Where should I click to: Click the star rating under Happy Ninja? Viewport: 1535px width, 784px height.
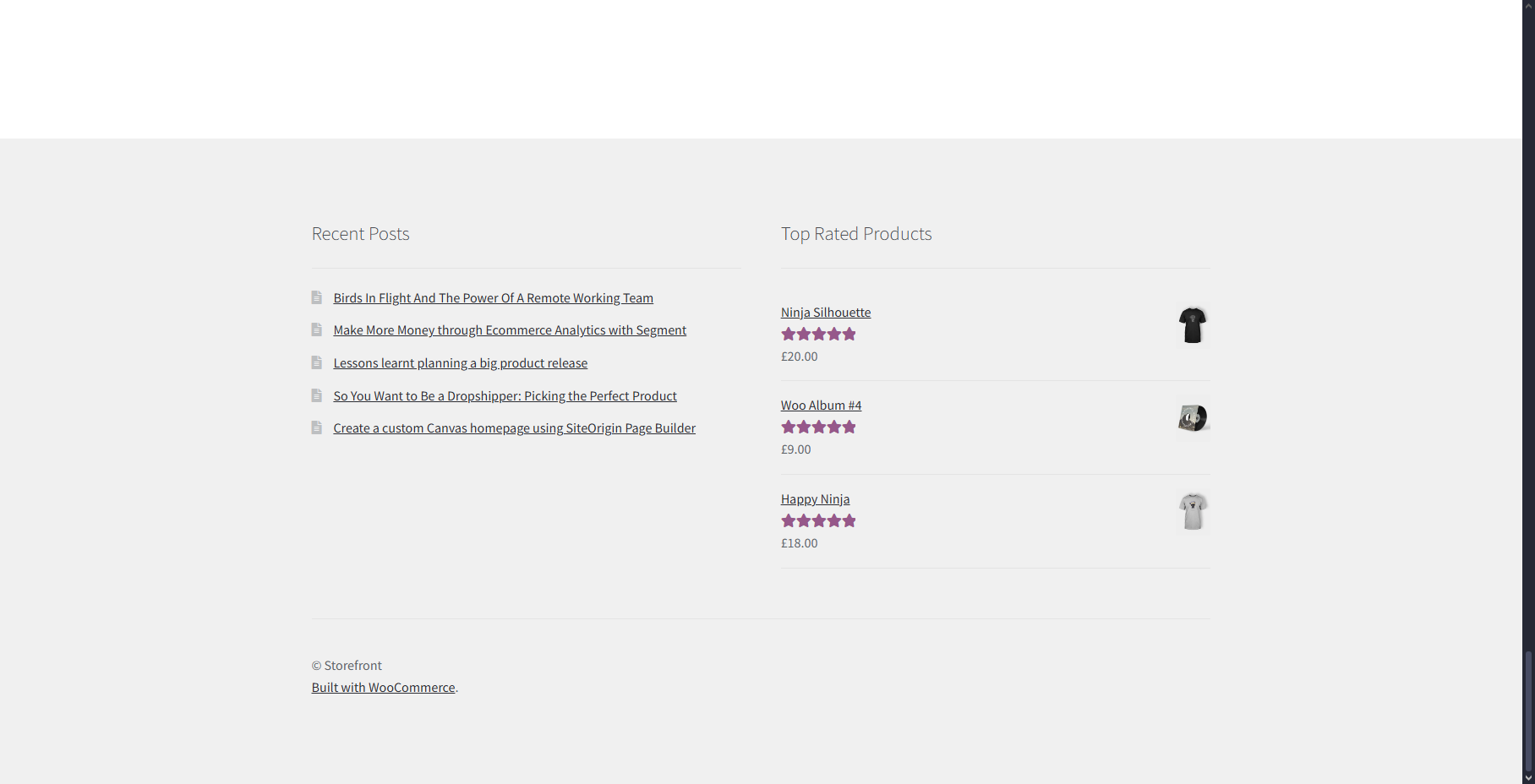[817, 520]
